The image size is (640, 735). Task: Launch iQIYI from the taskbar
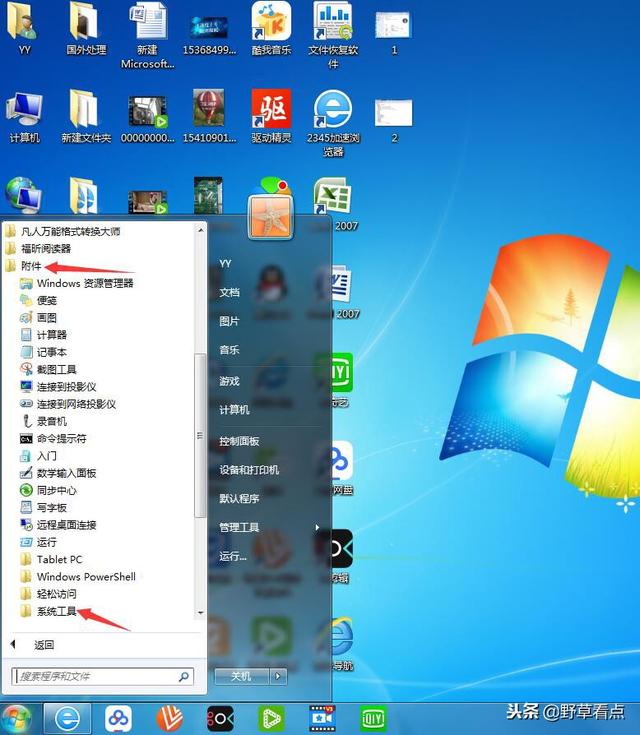coord(373,719)
